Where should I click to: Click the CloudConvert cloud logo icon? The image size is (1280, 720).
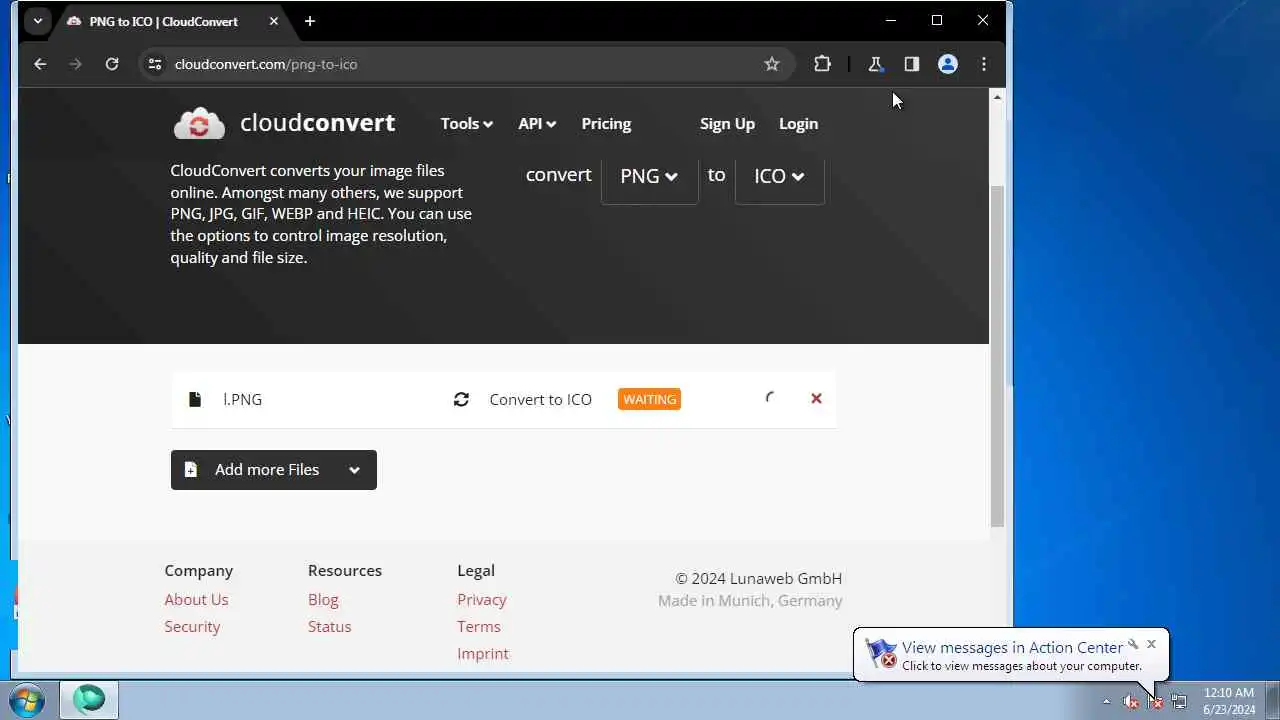(199, 123)
